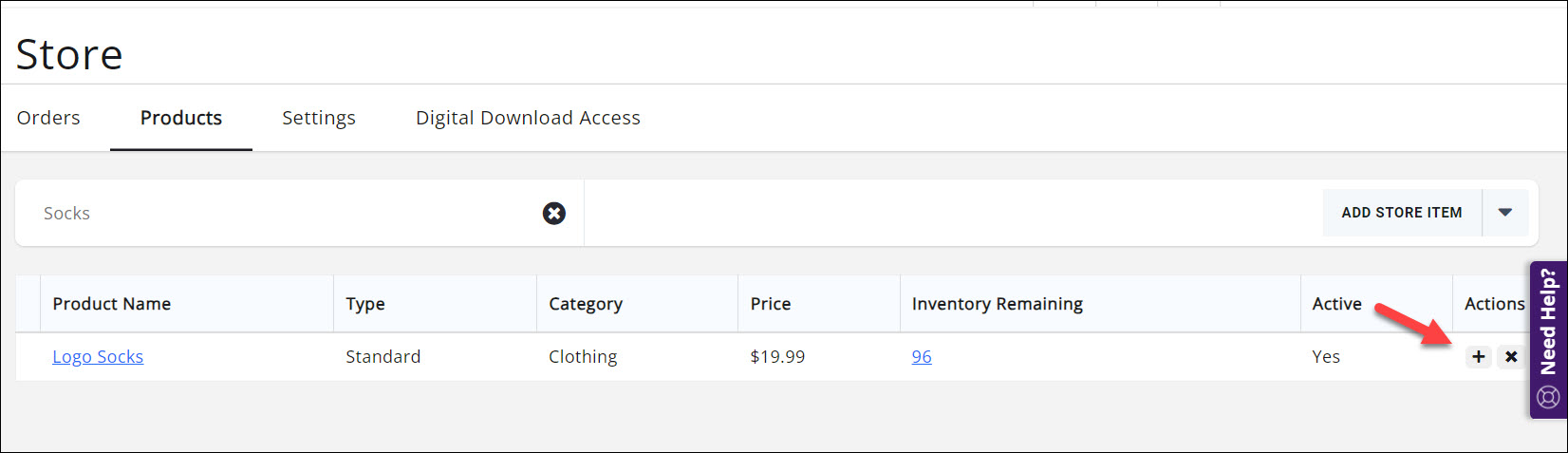Open the Logo Socks product link
Image resolution: width=1568 pixels, height=453 pixels.
[x=98, y=357]
